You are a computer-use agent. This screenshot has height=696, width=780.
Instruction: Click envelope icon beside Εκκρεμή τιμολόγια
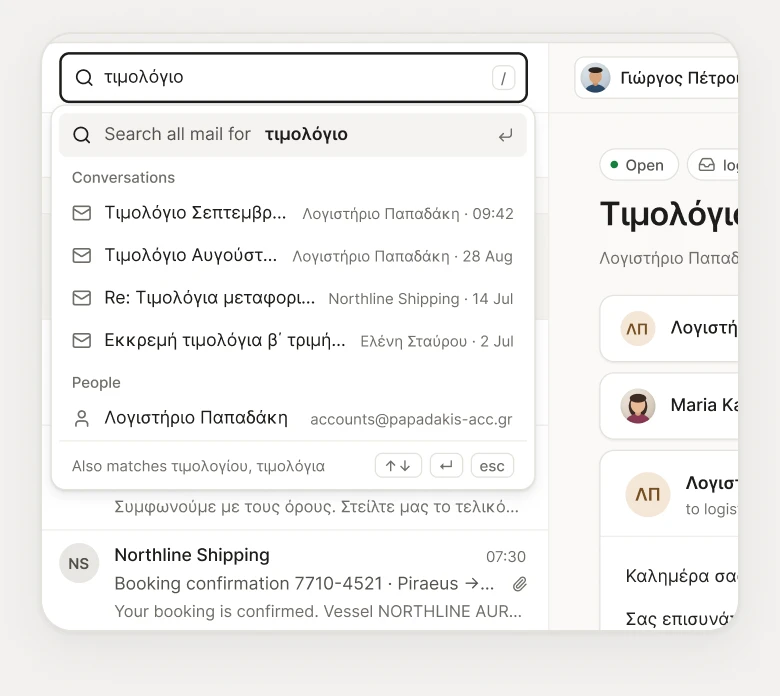coord(82,341)
